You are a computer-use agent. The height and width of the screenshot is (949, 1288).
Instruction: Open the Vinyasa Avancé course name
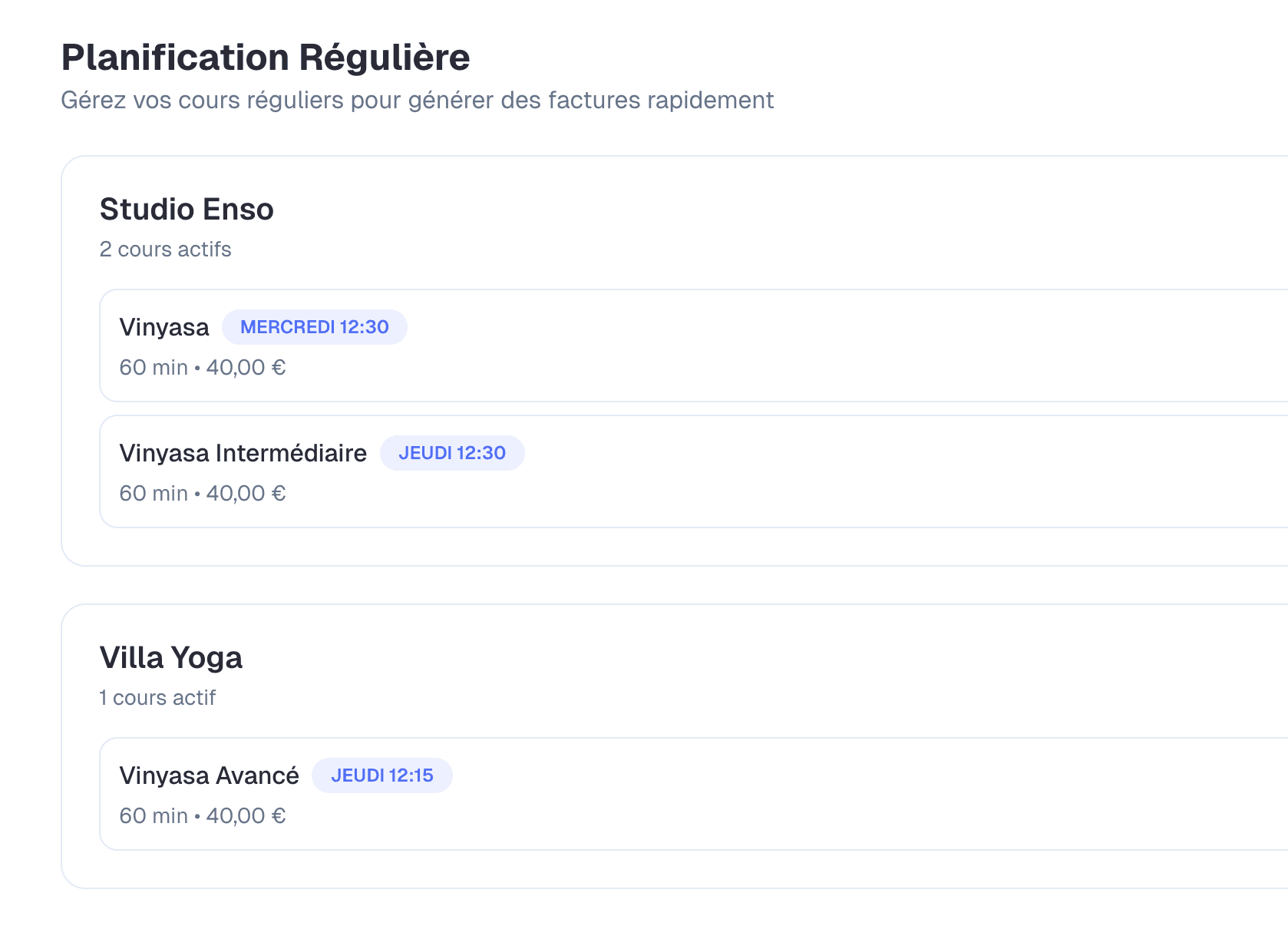(x=209, y=775)
